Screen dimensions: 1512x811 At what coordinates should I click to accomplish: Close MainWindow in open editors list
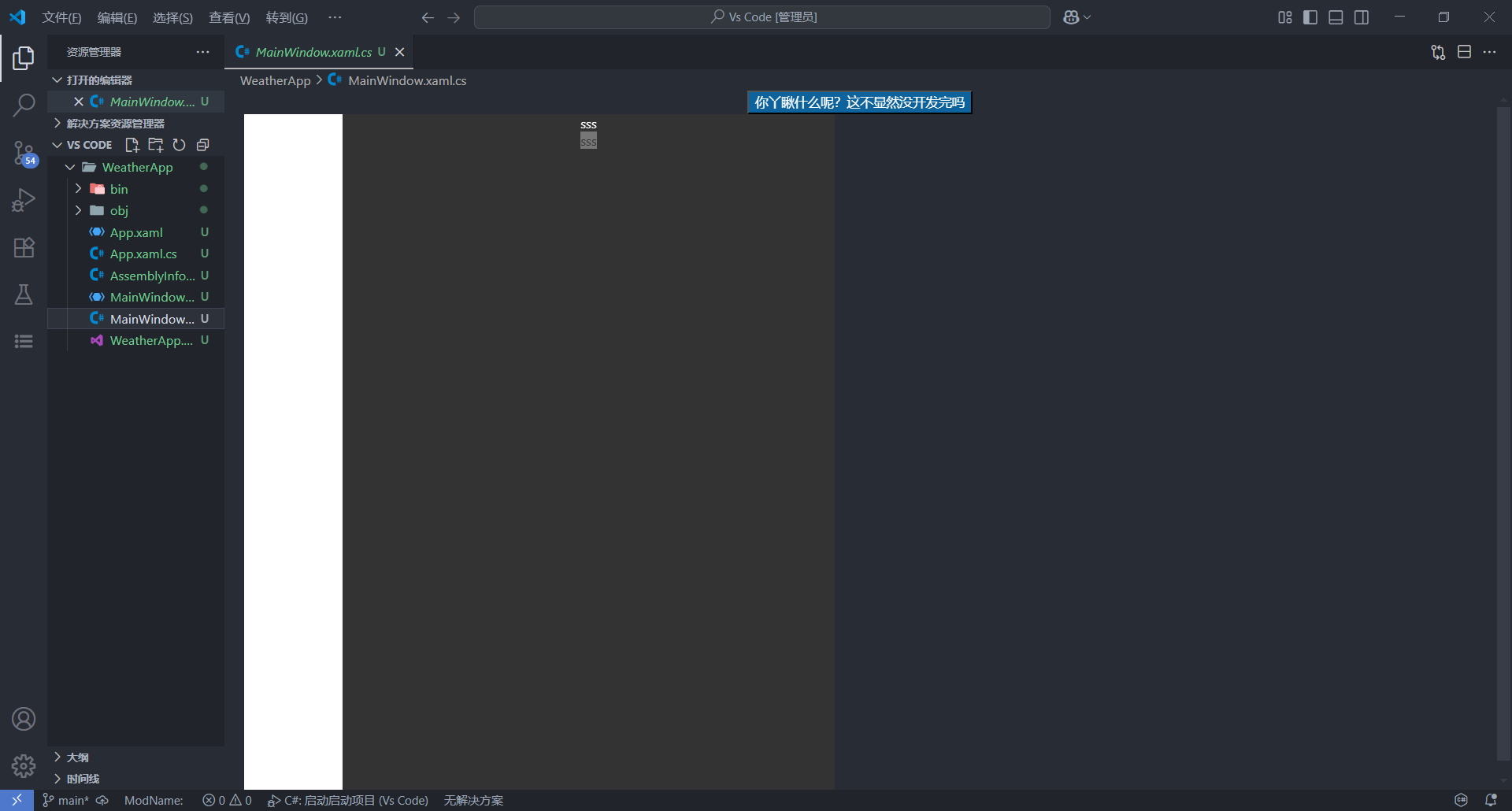tap(79, 102)
